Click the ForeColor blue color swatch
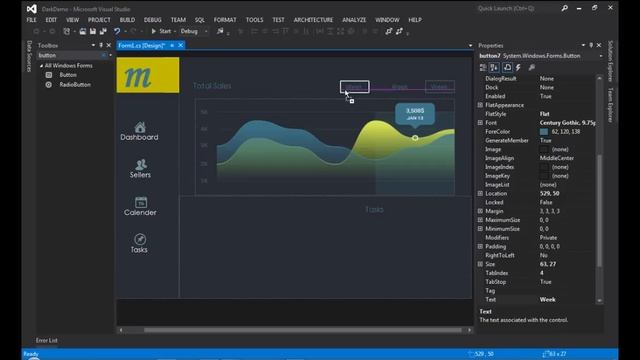This screenshot has height=360, width=640. (x=544, y=132)
